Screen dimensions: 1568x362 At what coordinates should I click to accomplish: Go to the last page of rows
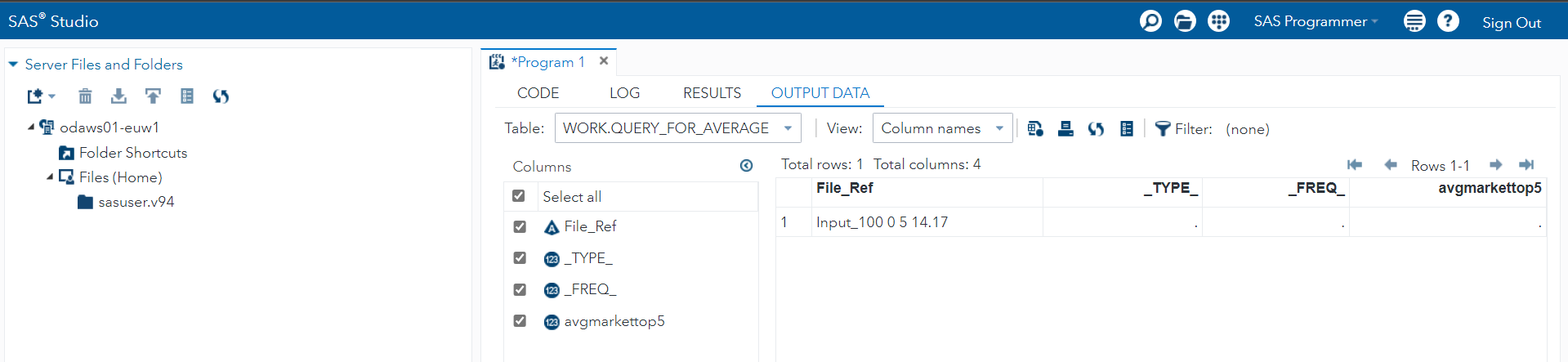[1526, 165]
